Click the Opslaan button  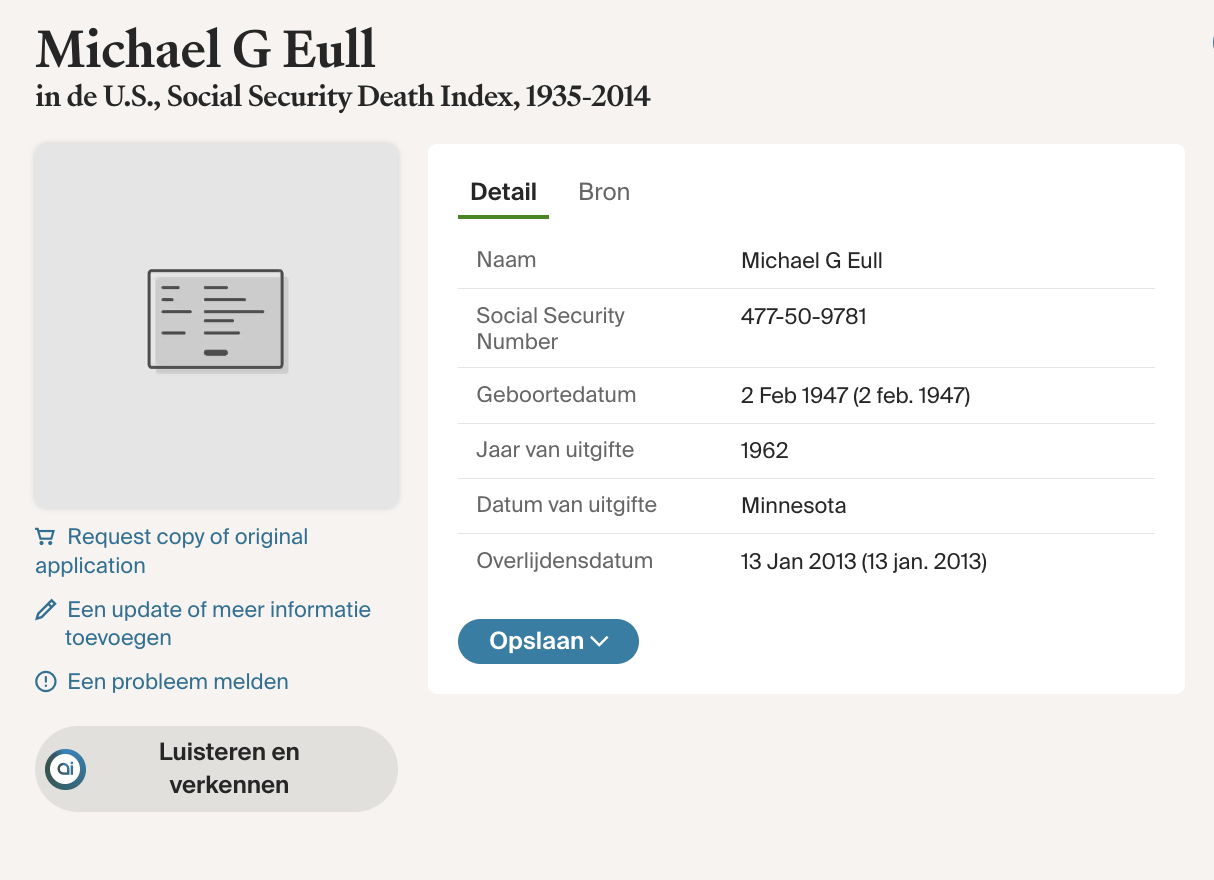coord(536,642)
